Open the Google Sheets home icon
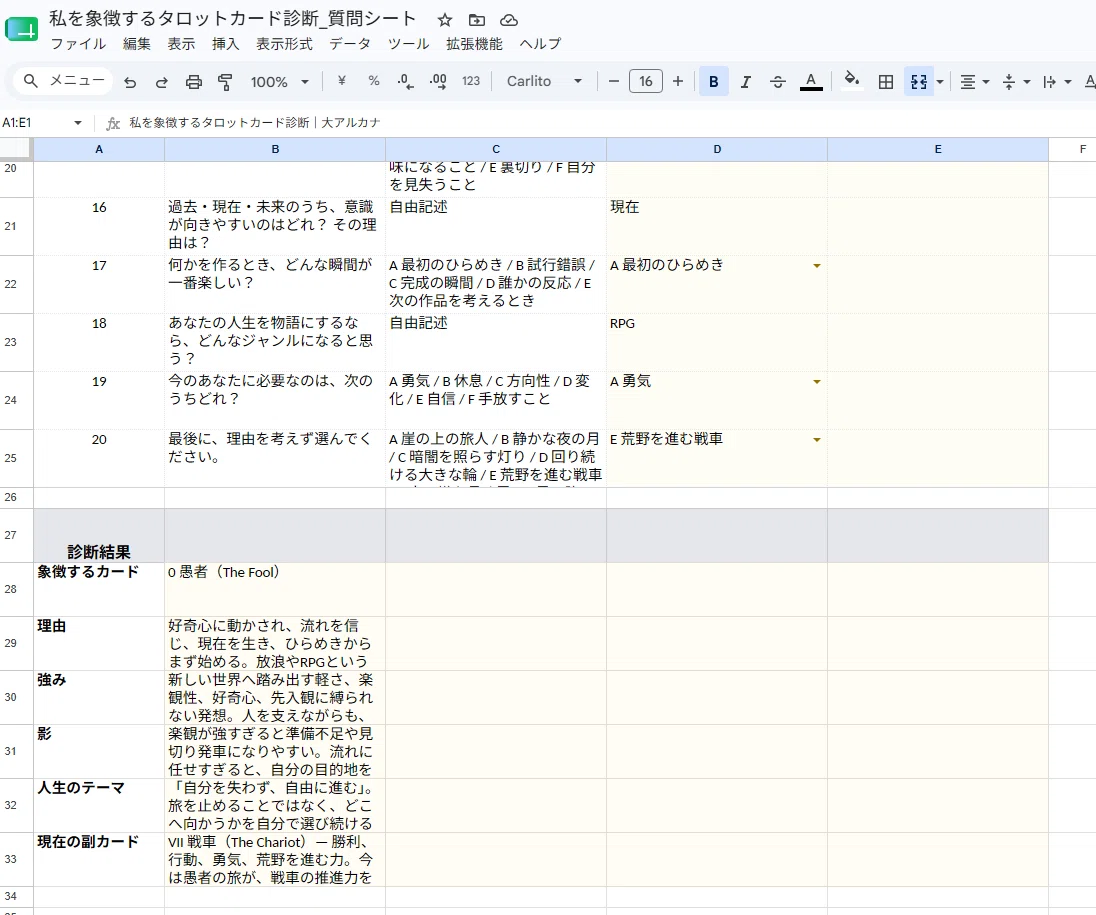This screenshot has height=915, width=1096. [22, 30]
